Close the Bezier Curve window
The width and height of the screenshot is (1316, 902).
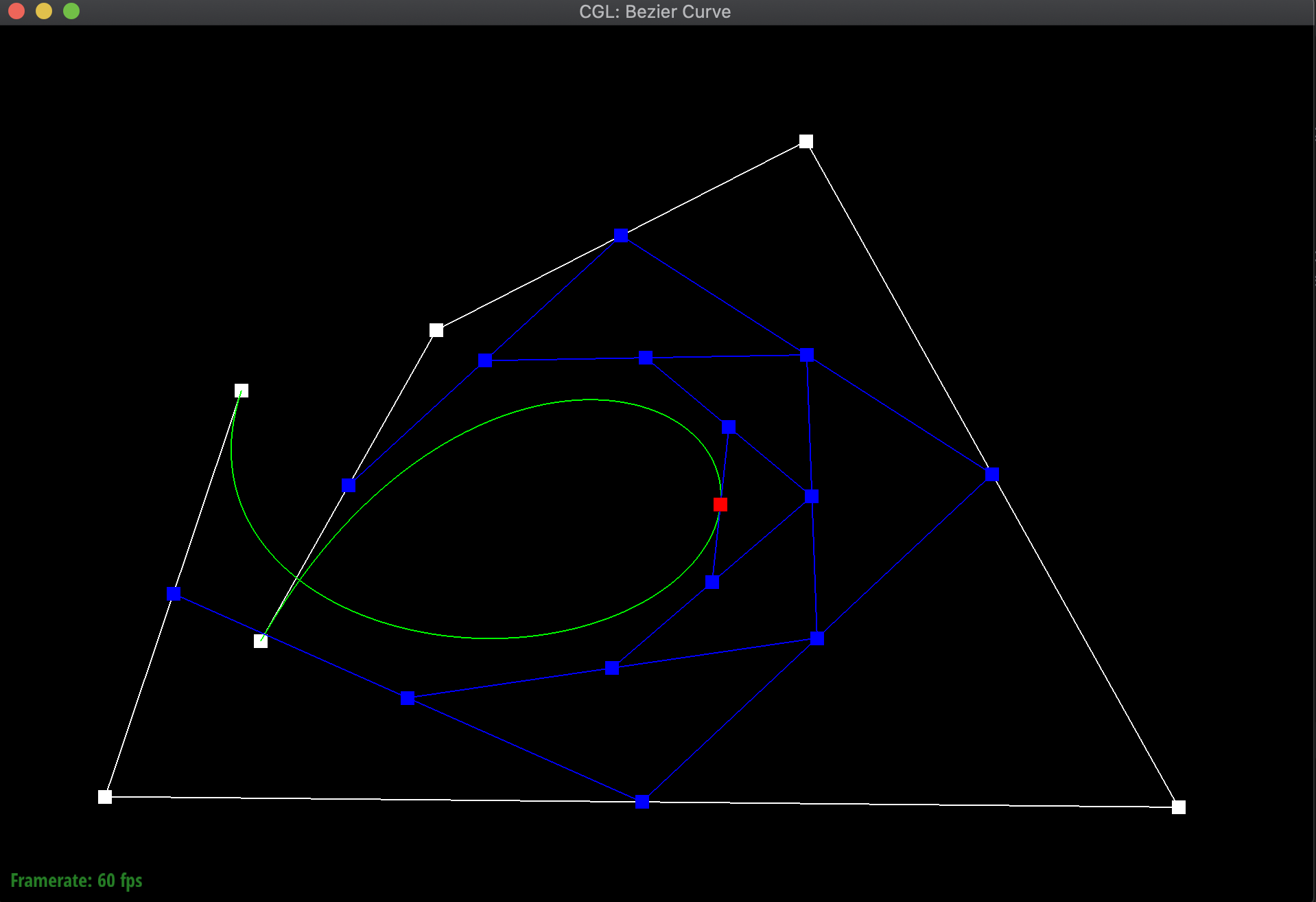click(16, 11)
